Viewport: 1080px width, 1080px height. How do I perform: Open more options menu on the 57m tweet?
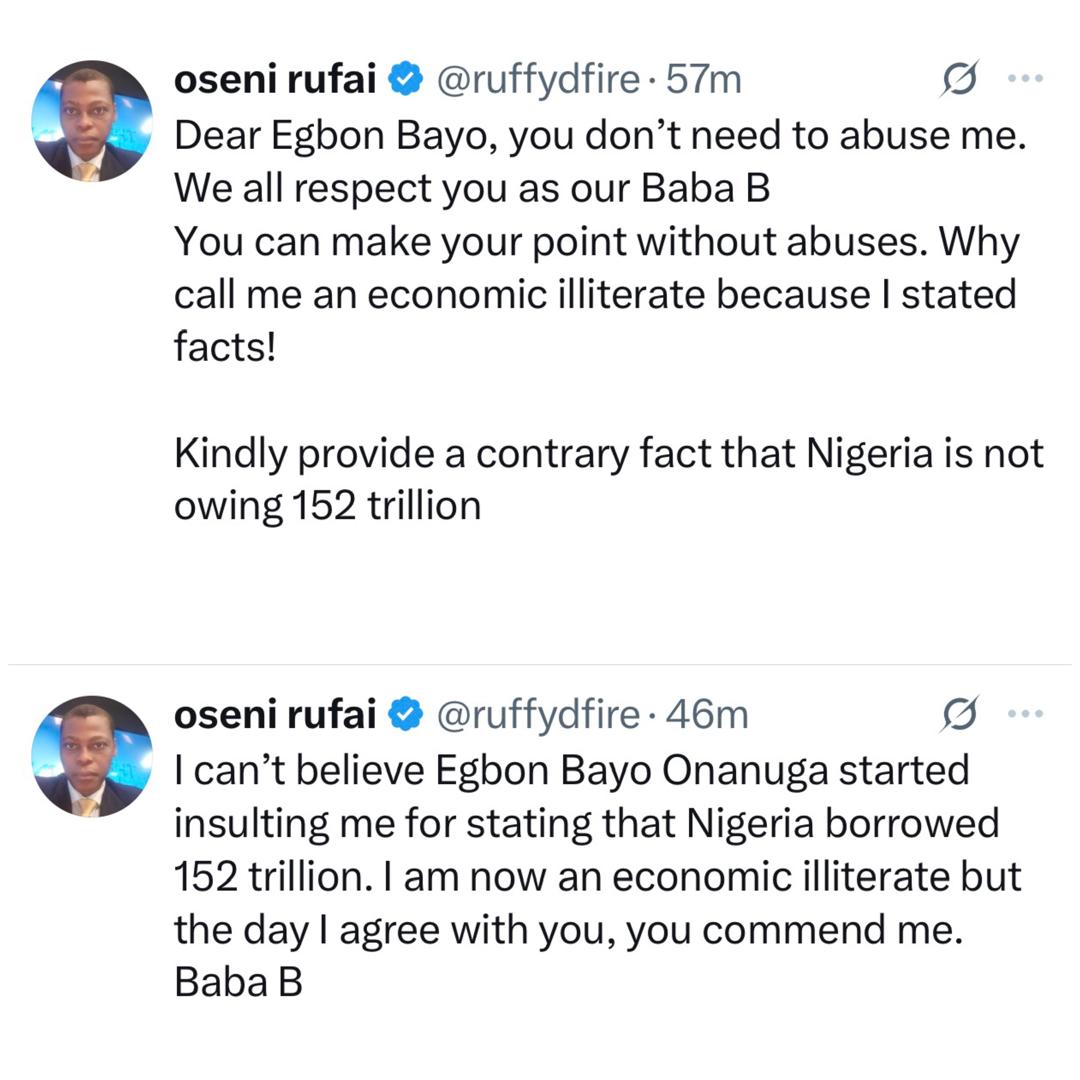click(1025, 81)
